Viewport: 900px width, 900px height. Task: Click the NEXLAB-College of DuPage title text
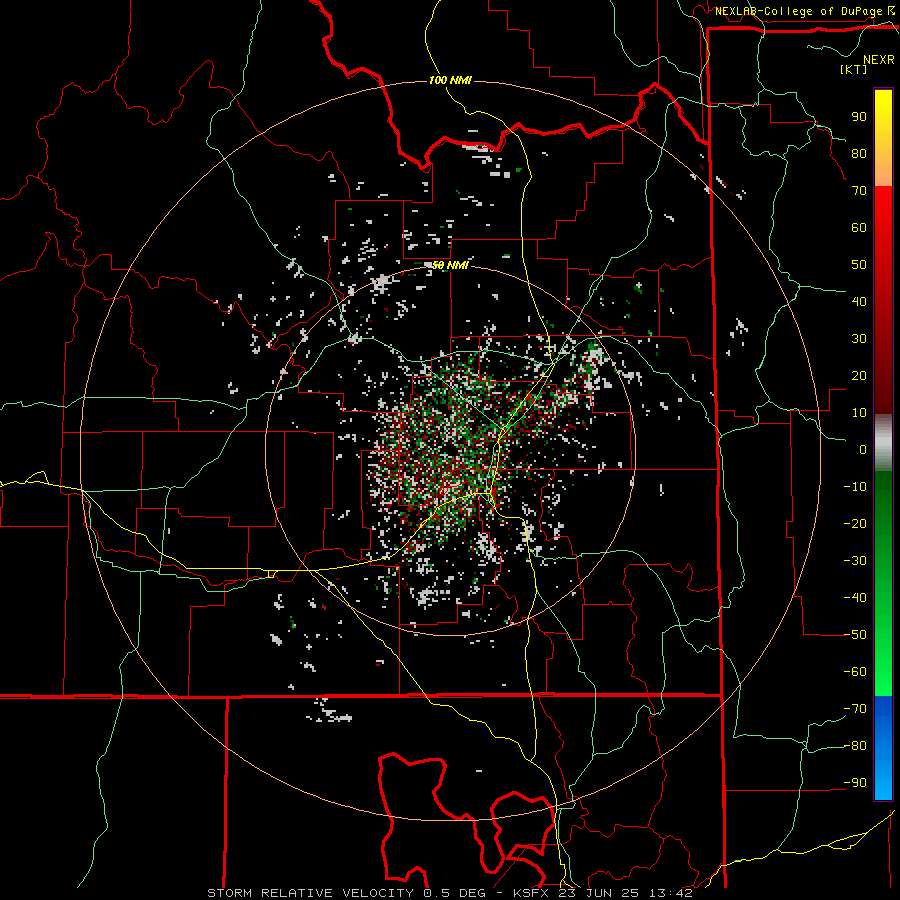[x=800, y=11]
